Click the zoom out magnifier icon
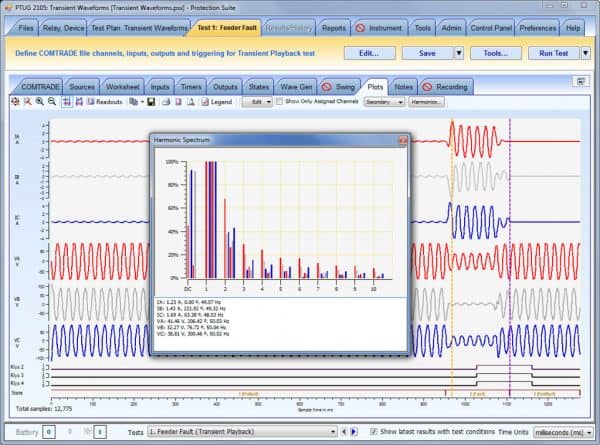 [51, 102]
